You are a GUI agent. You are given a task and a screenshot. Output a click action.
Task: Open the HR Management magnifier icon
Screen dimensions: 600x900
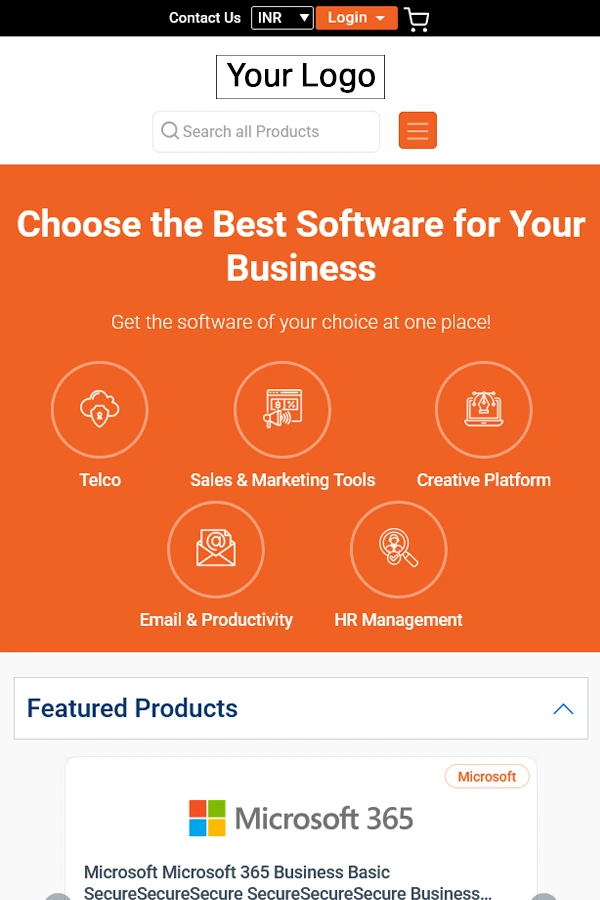[x=398, y=549]
